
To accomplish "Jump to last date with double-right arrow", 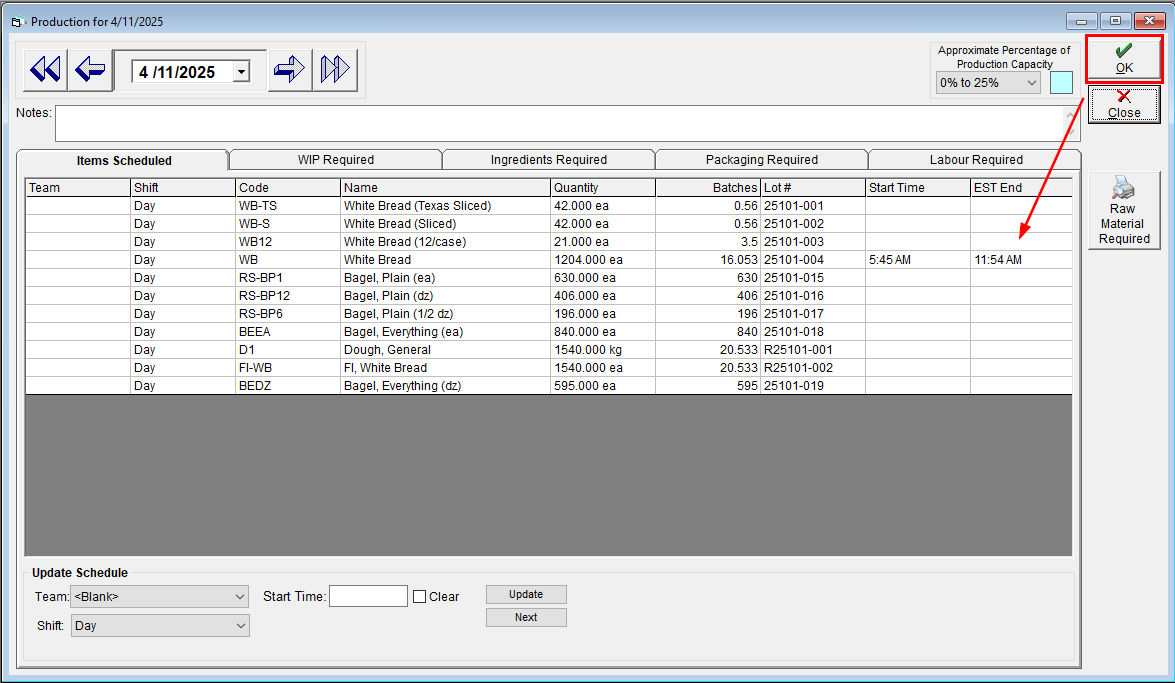I will [334, 70].
